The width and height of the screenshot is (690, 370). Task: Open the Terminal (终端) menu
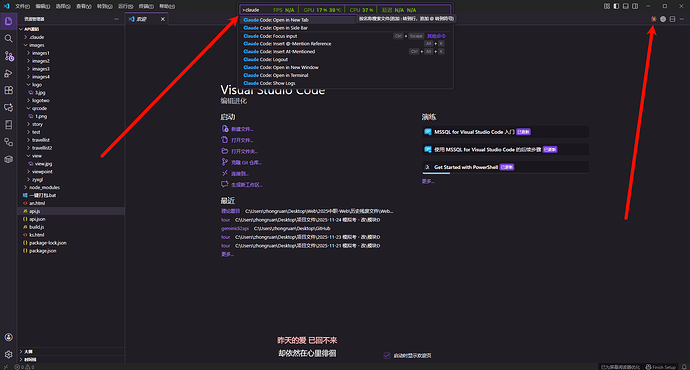(146, 6)
